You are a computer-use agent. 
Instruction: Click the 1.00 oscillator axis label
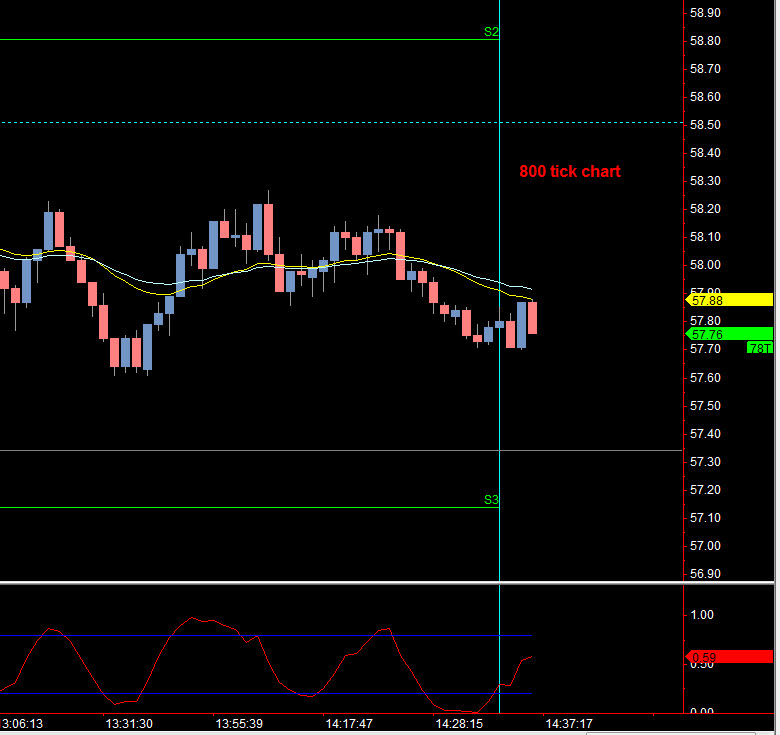pos(702,615)
